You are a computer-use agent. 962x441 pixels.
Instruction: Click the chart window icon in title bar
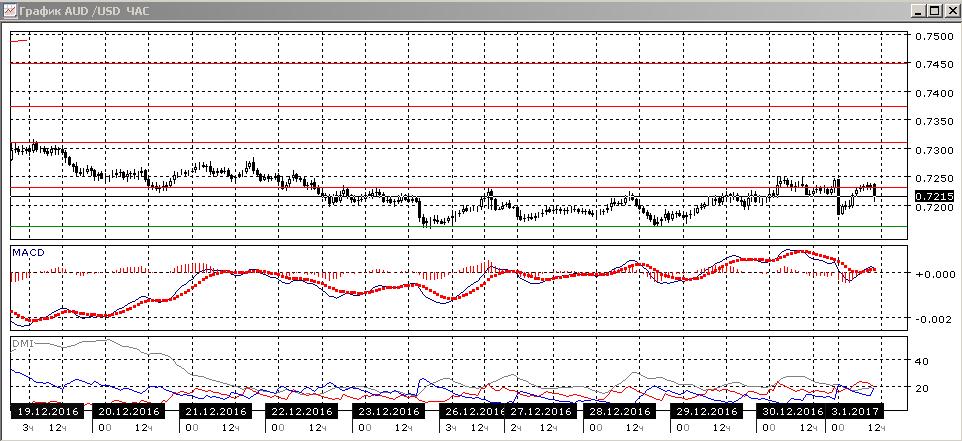click(10, 10)
